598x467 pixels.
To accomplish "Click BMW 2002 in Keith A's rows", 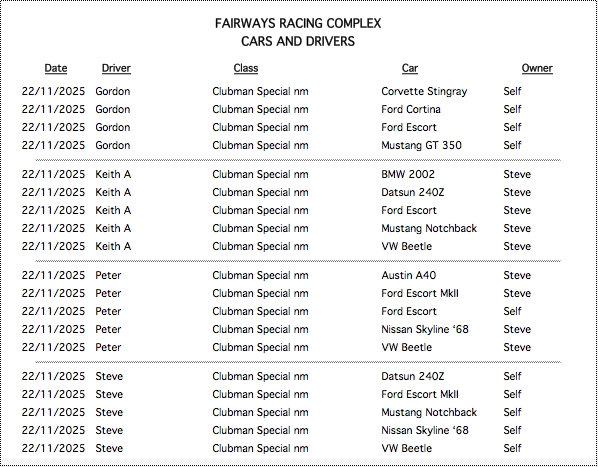I will [x=408, y=174].
